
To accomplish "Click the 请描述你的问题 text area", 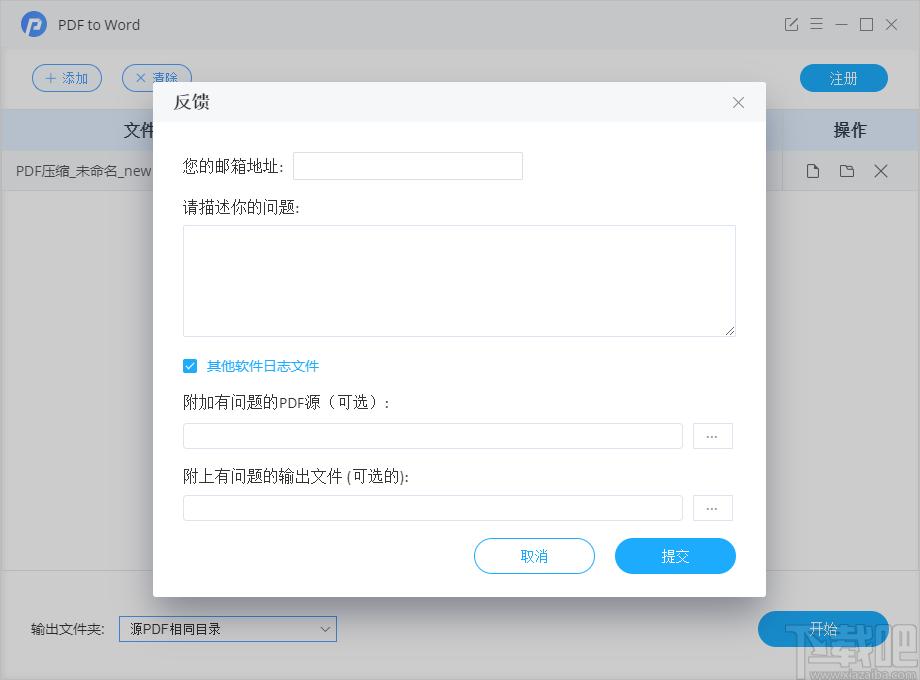I will (x=459, y=281).
